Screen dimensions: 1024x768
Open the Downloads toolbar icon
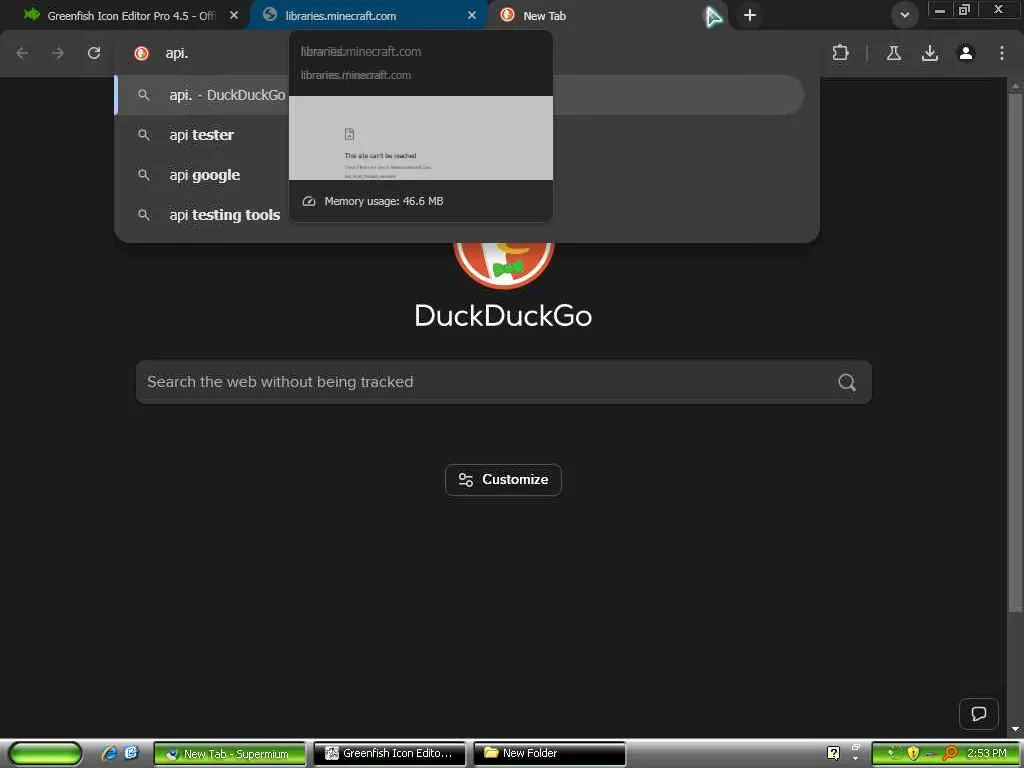[930, 53]
